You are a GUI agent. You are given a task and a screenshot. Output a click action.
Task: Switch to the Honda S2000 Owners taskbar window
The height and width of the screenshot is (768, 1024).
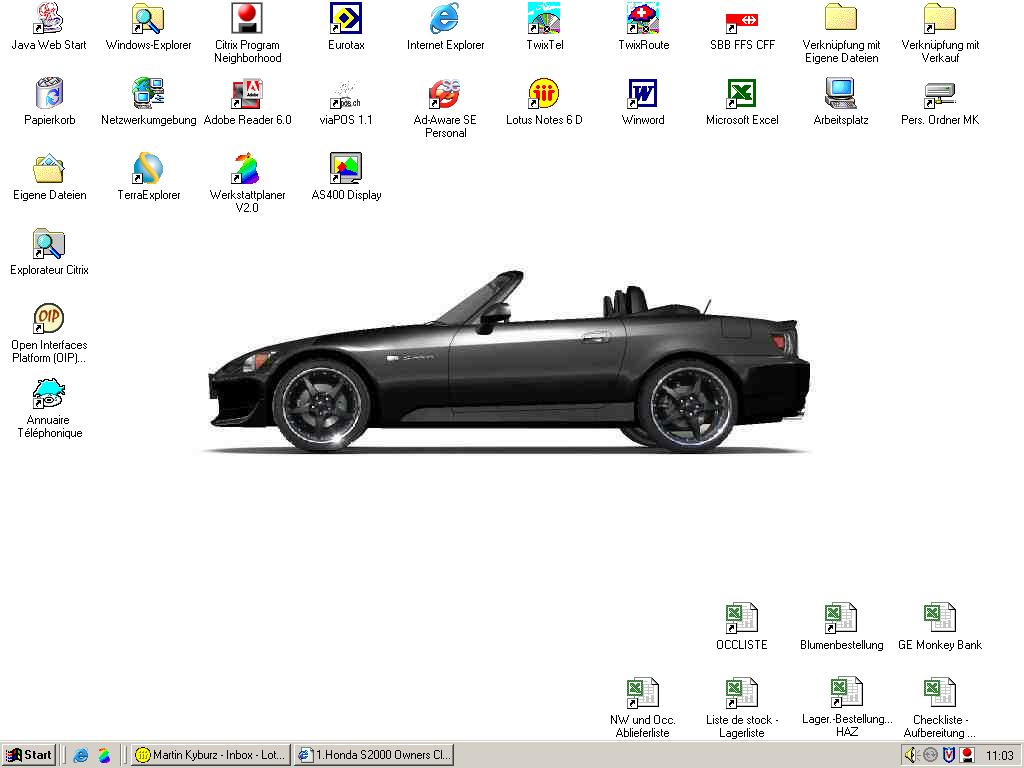374,755
